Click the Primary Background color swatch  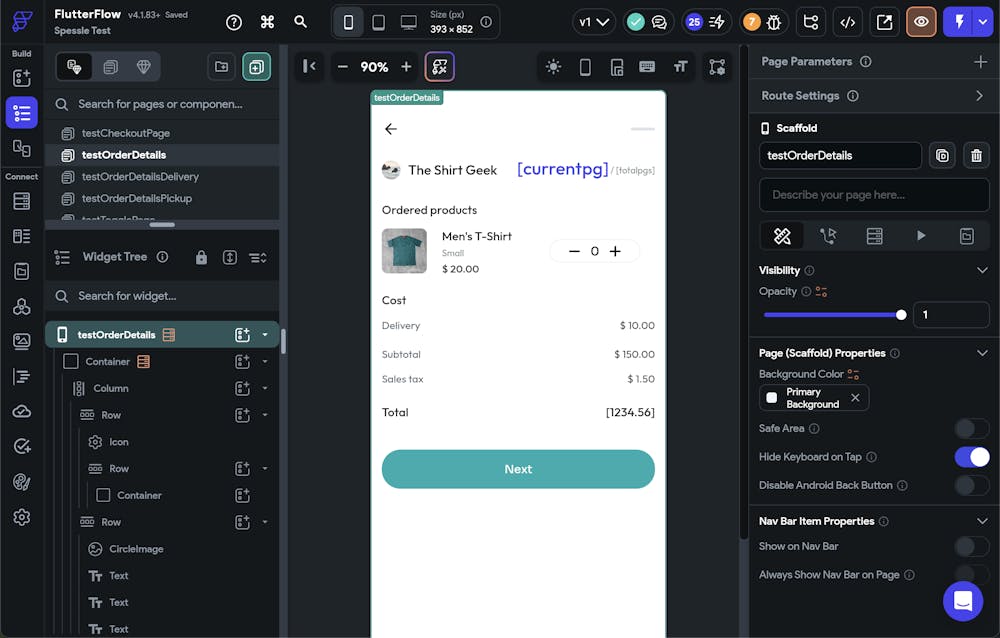coord(772,398)
